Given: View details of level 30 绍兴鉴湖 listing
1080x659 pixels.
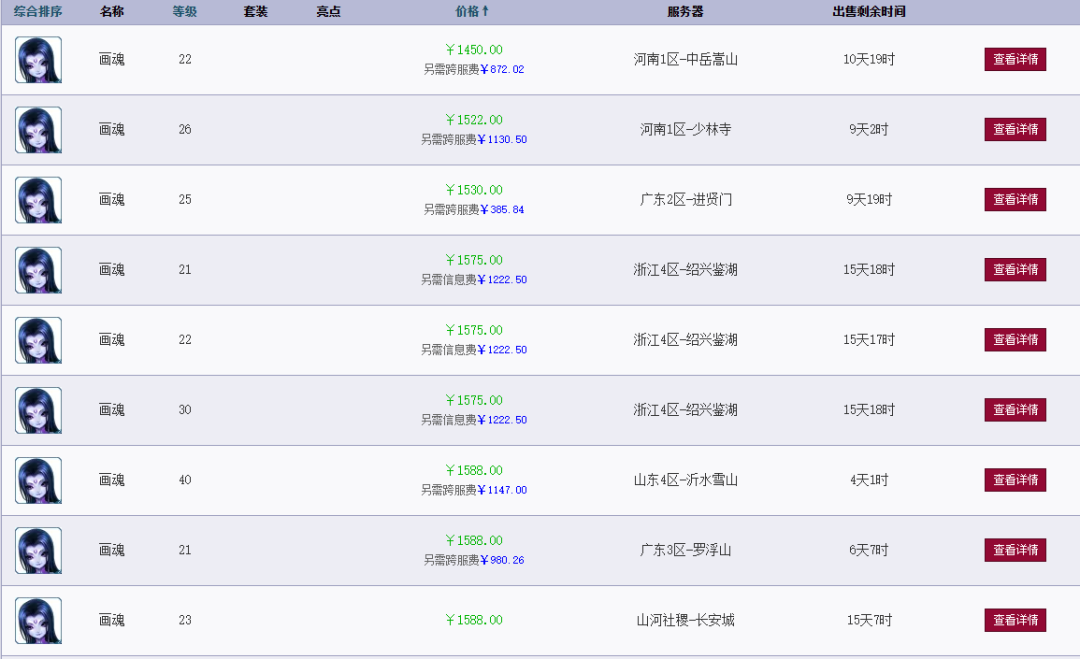Looking at the screenshot, I should (1015, 410).
